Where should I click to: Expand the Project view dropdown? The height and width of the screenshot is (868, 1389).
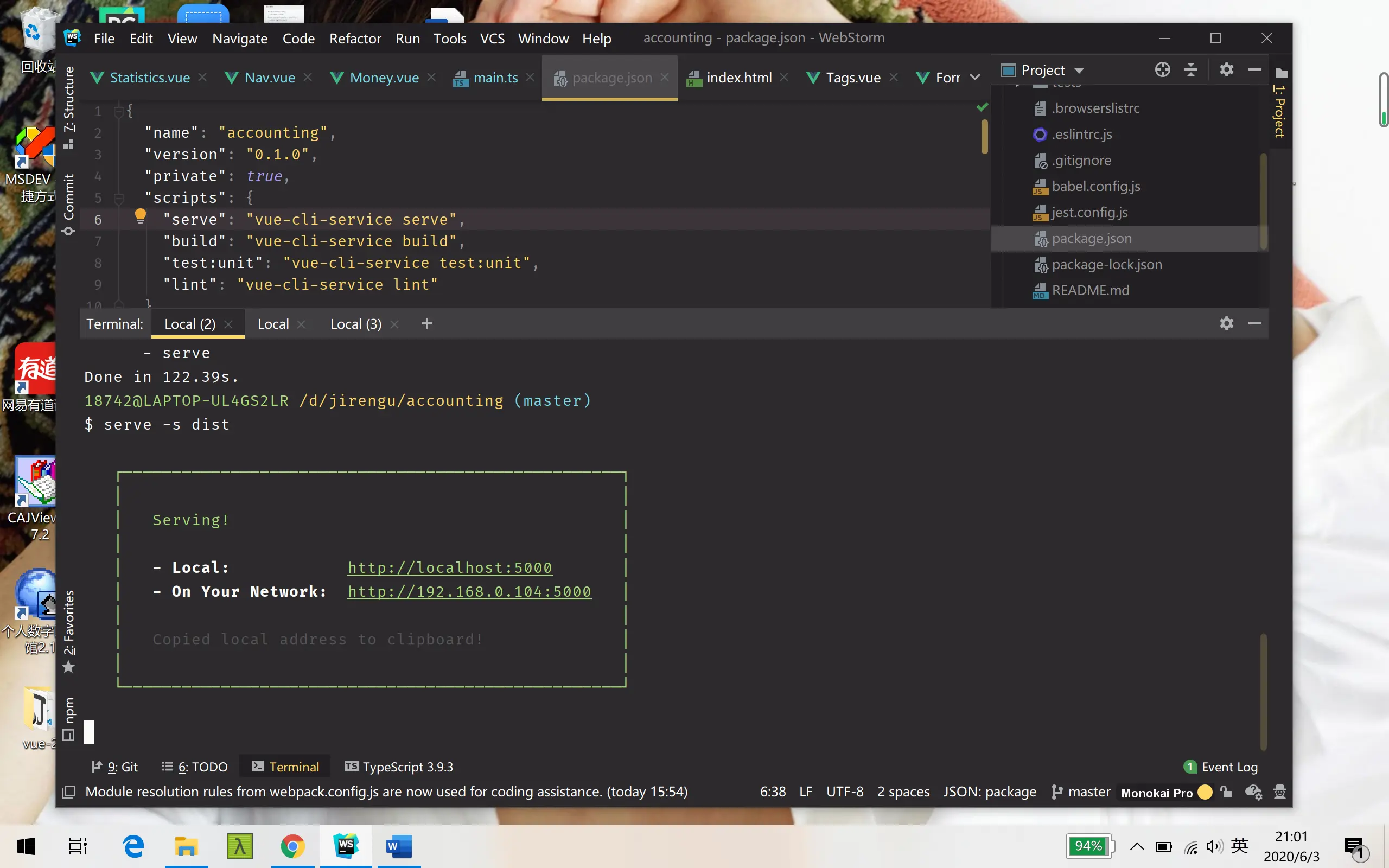click(1079, 71)
